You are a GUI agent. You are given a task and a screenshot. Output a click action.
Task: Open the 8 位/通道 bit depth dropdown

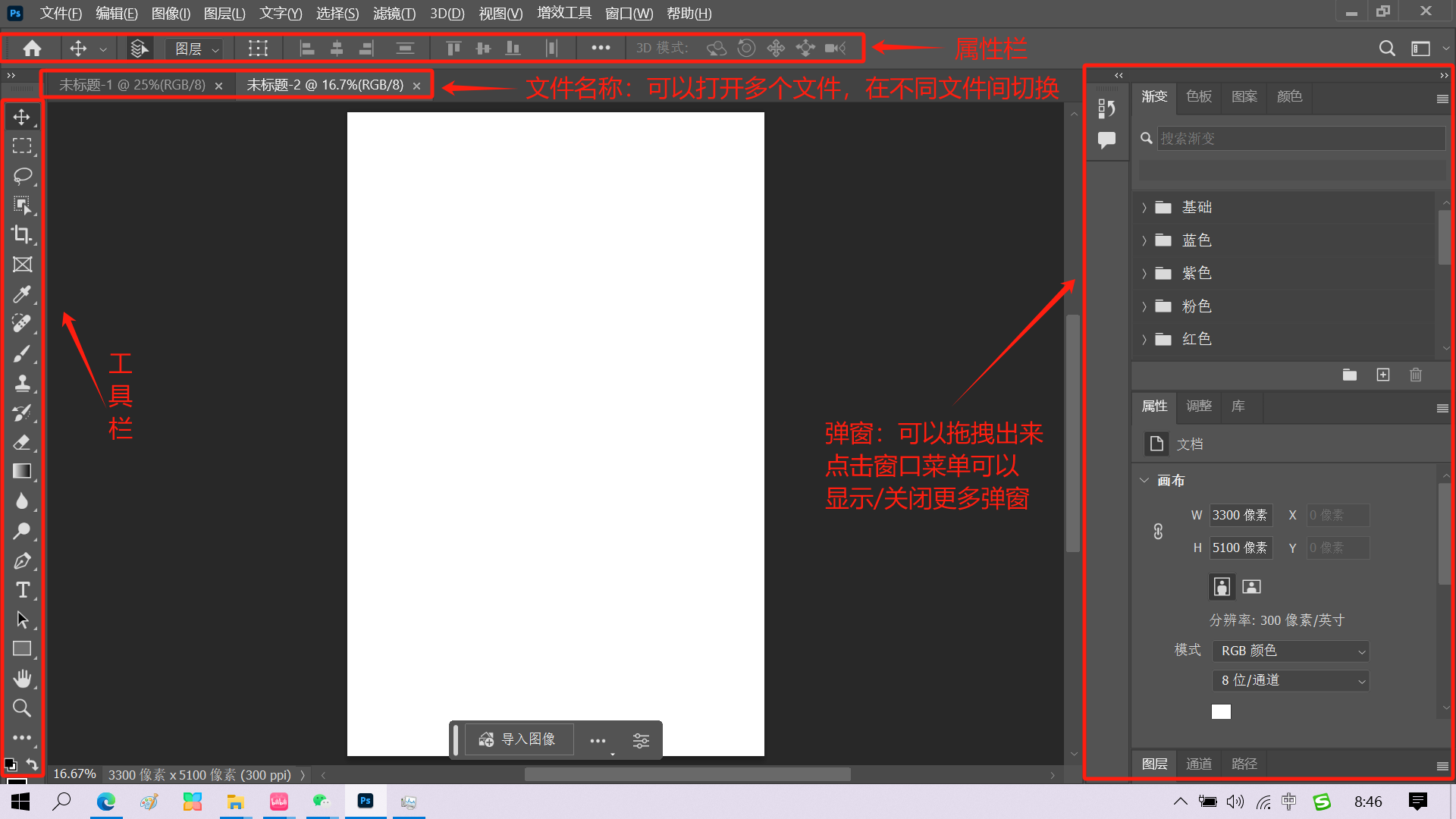1290,681
